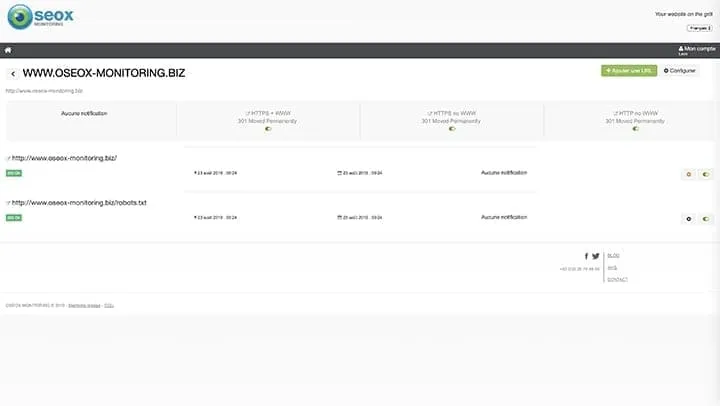Toggle monitoring switch for robots.txt row
720x406 pixels.
706,219
